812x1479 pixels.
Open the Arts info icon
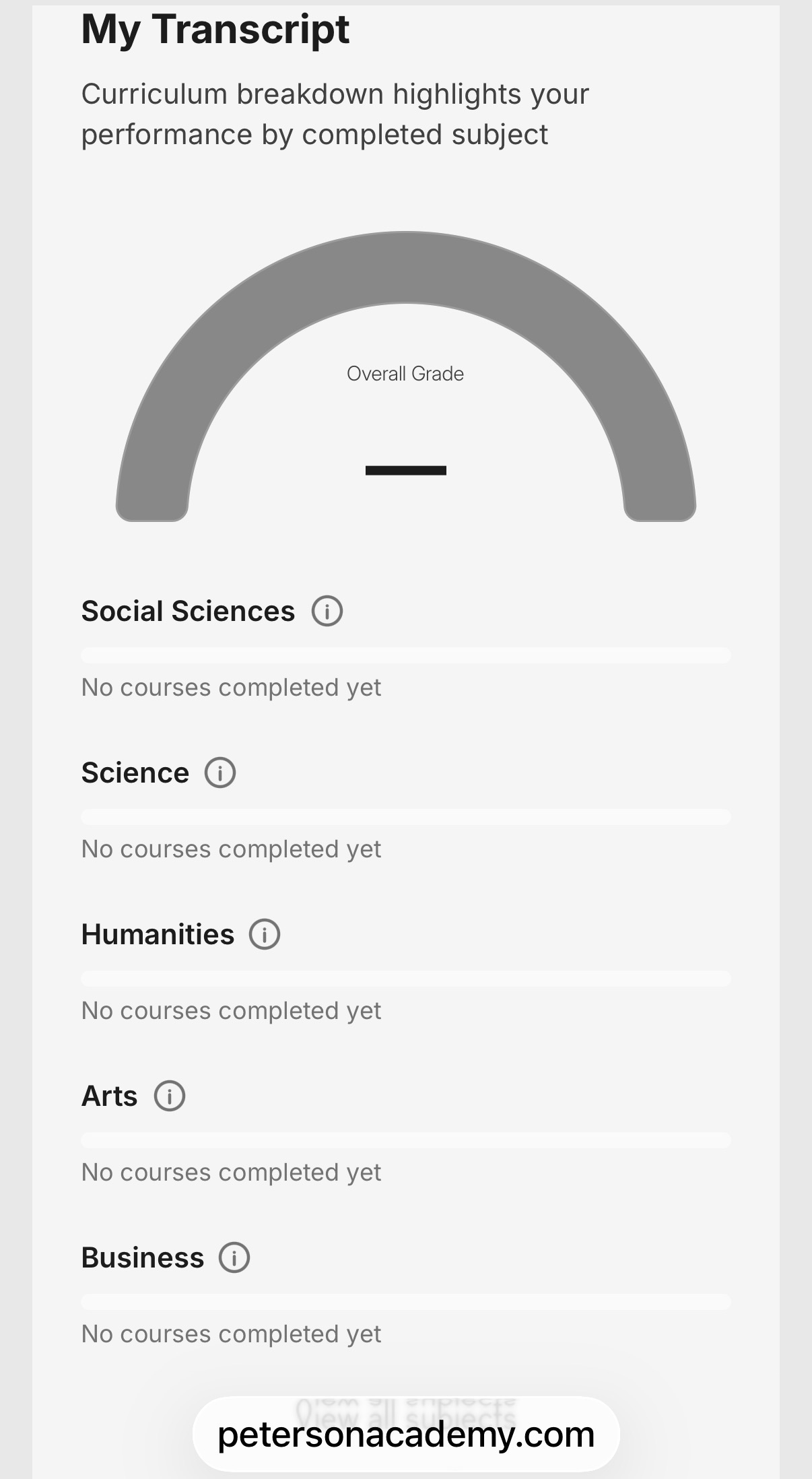(x=170, y=1096)
